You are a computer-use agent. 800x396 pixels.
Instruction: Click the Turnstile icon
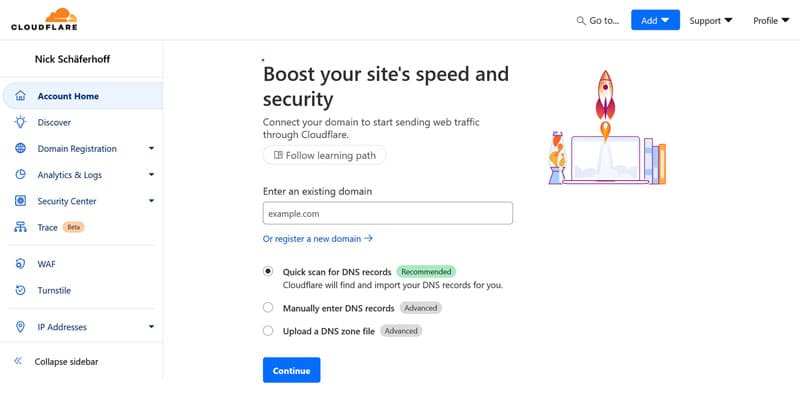click(20, 290)
